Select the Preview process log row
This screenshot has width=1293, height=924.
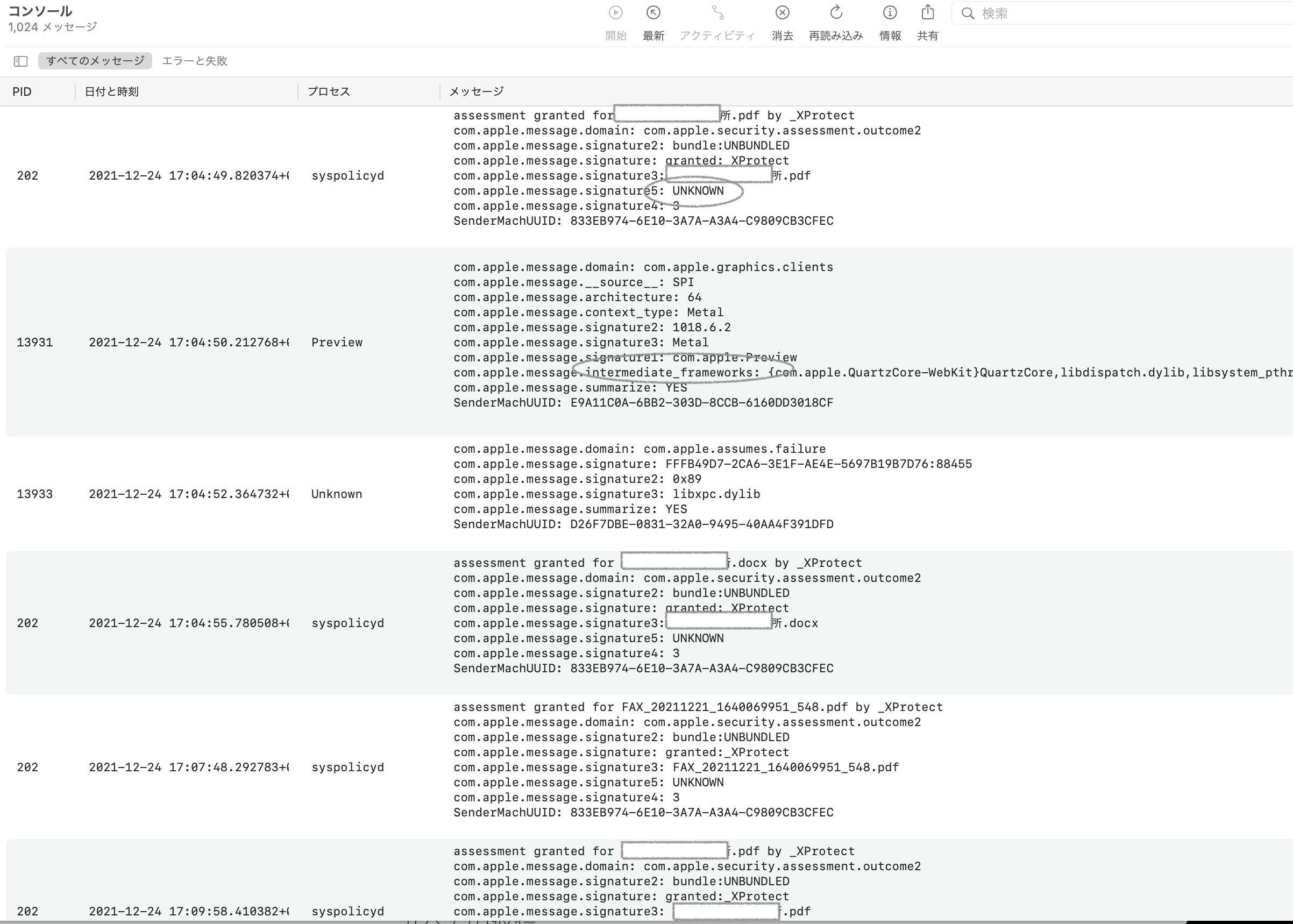click(337, 343)
